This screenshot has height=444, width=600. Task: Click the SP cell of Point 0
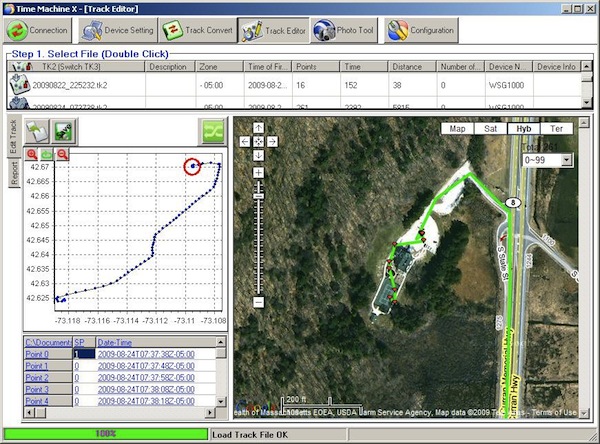[84, 354]
